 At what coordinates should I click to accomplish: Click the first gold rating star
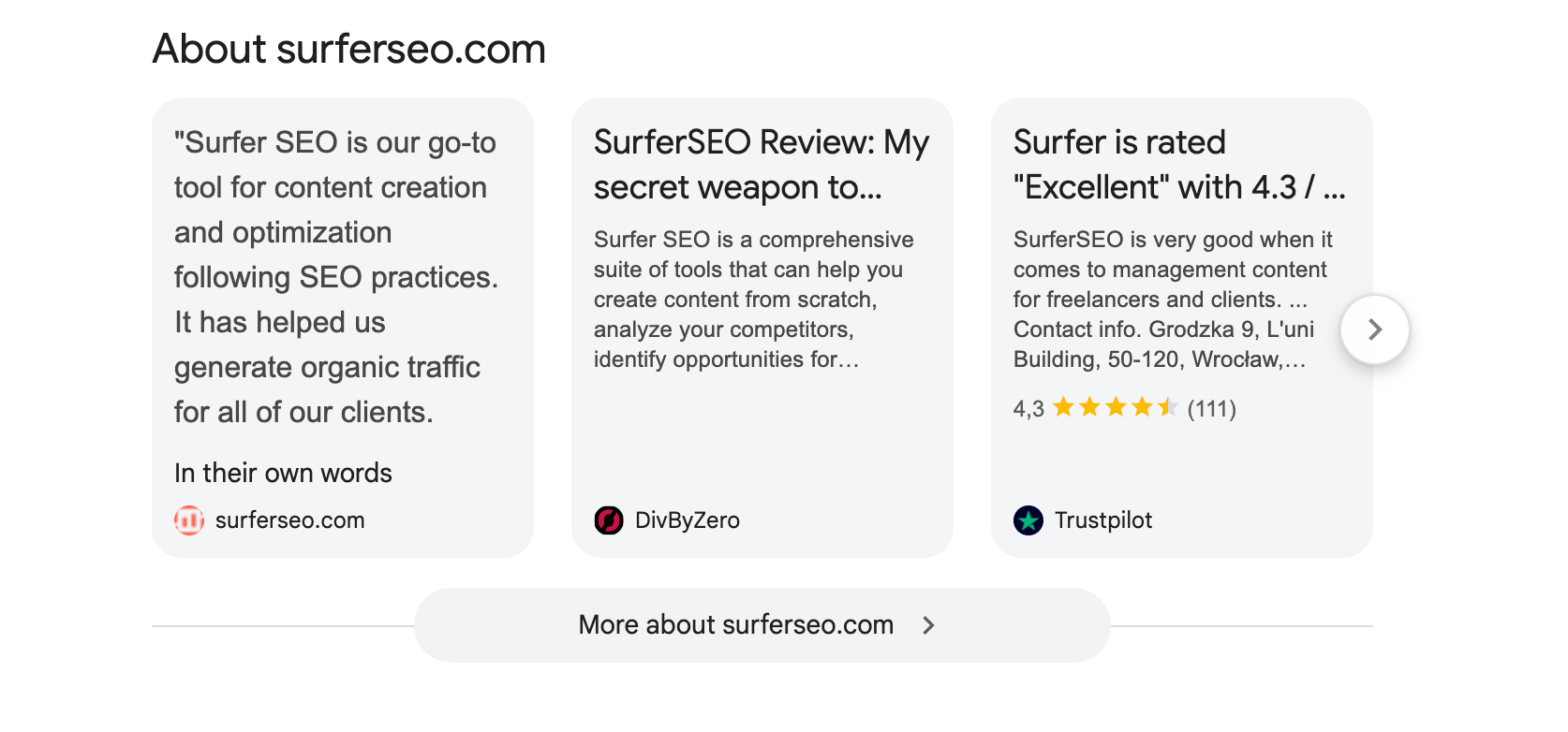[x=1063, y=407]
